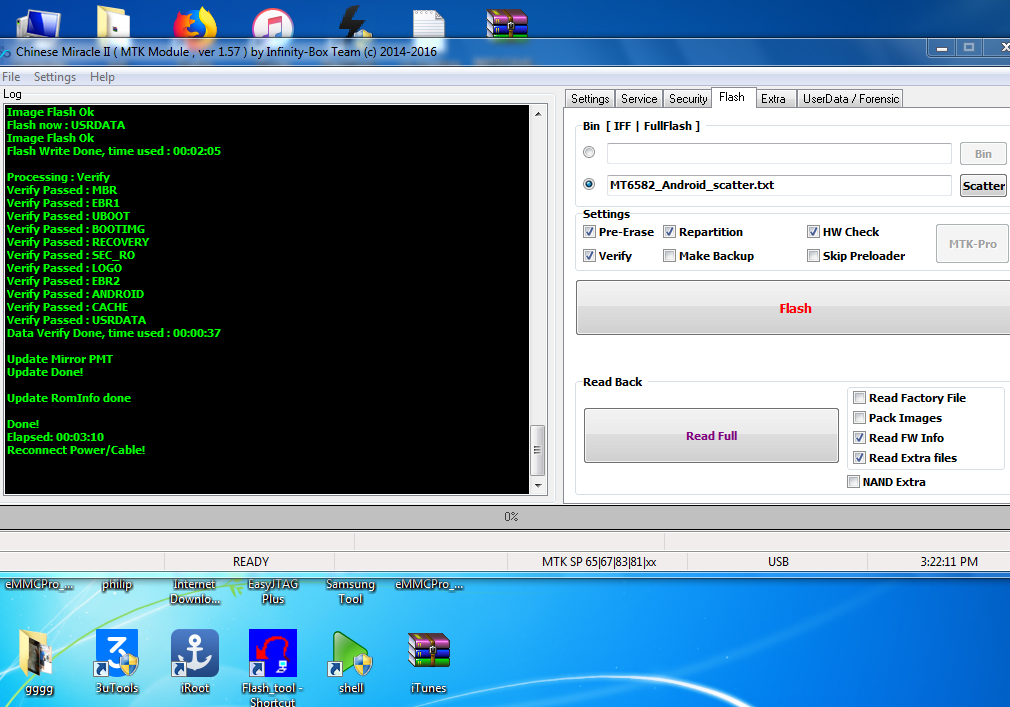Toggle the Read FW Info checkbox

point(859,438)
